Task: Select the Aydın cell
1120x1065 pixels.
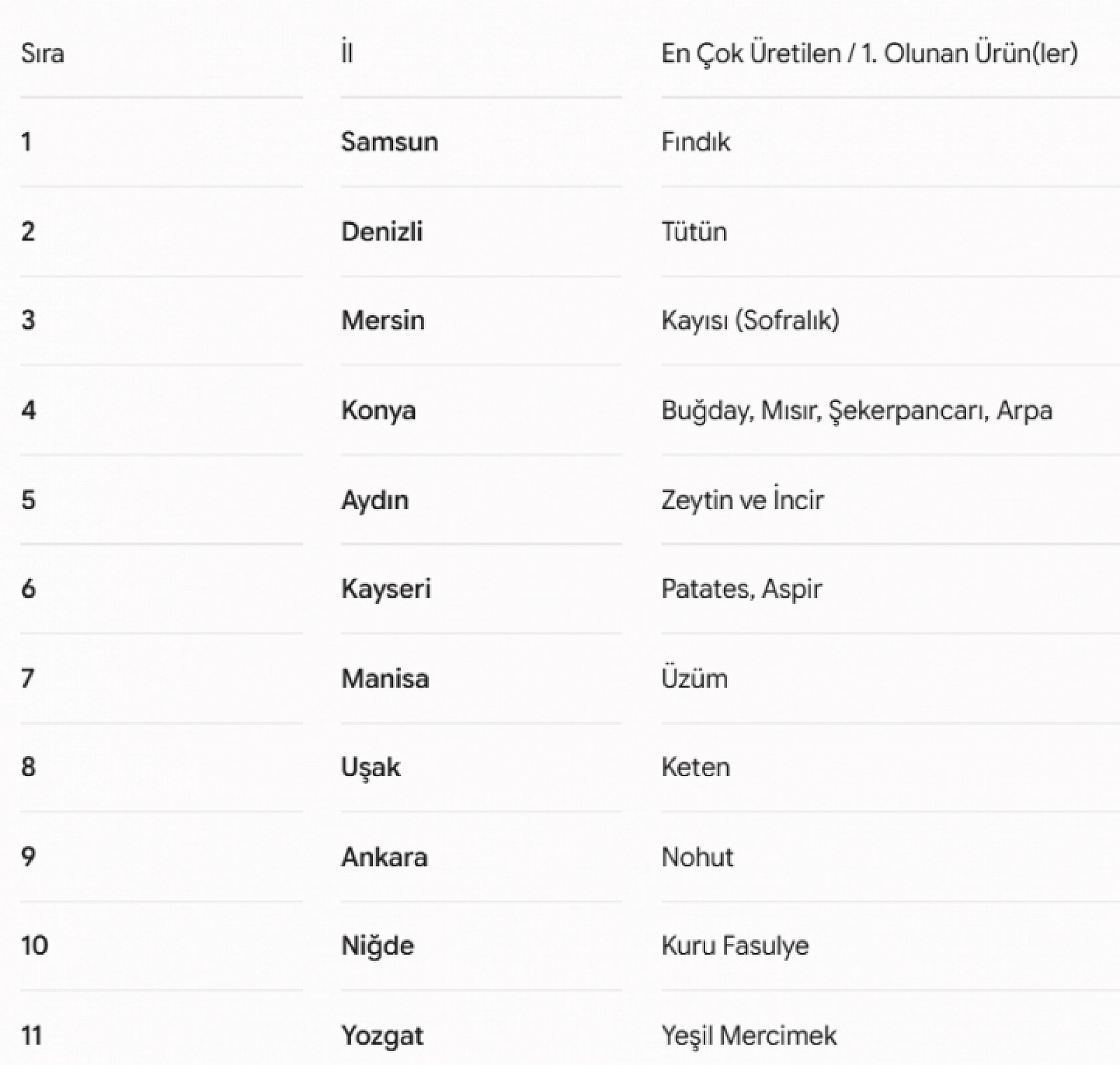Action: pyautogui.click(x=375, y=501)
